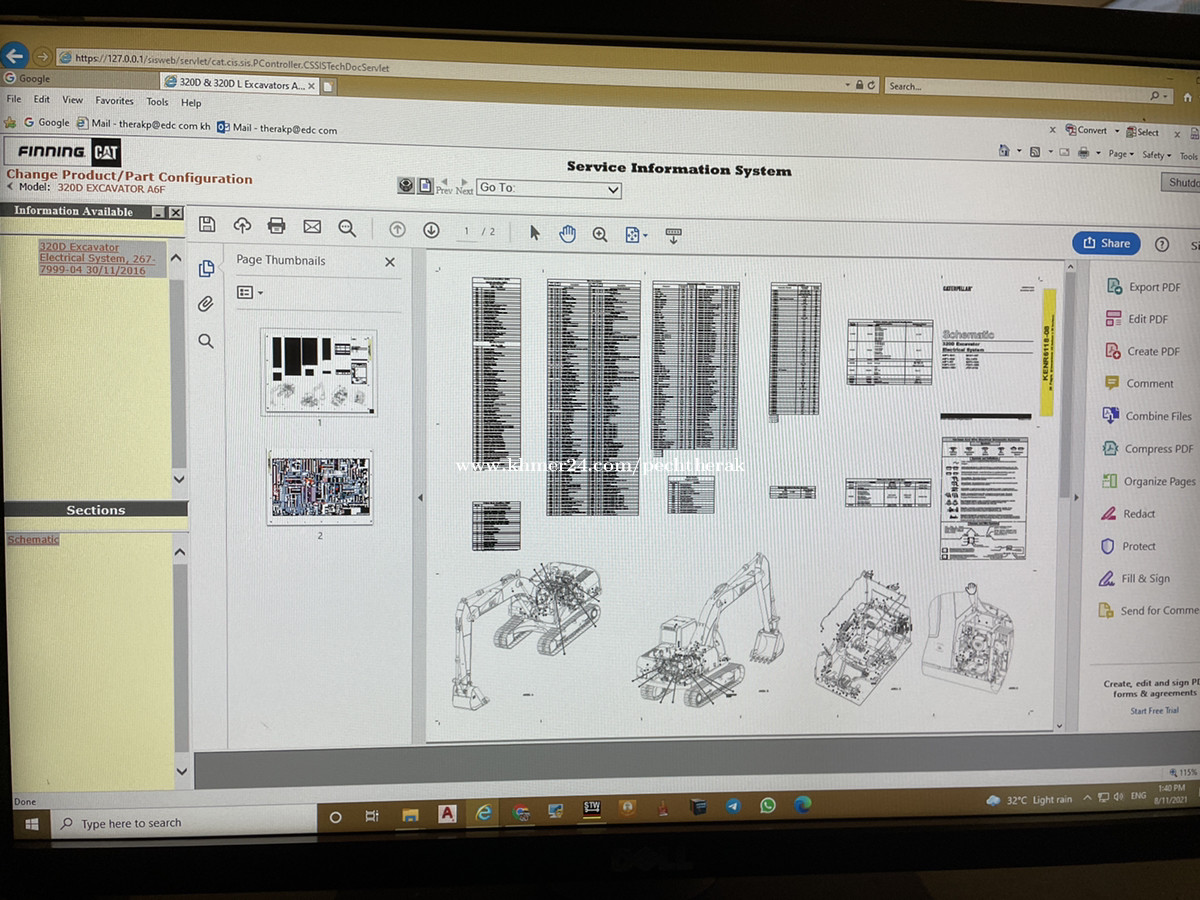Select page 2 thumbnail
Screen dimensions: 1200x900
click(x=320, y=487)
